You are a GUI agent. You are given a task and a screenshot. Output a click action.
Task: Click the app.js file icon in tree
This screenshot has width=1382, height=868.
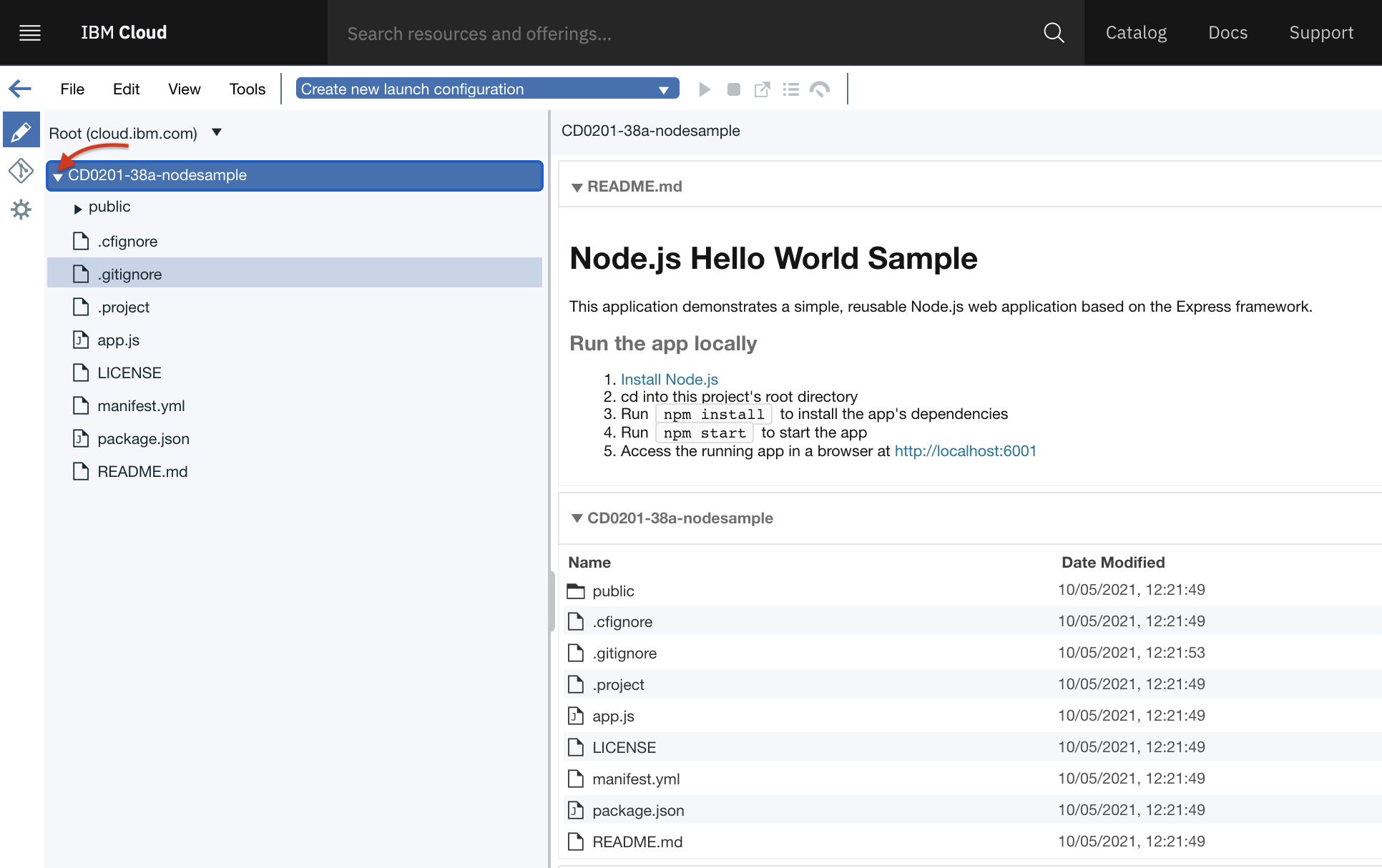tap(81, 340)
